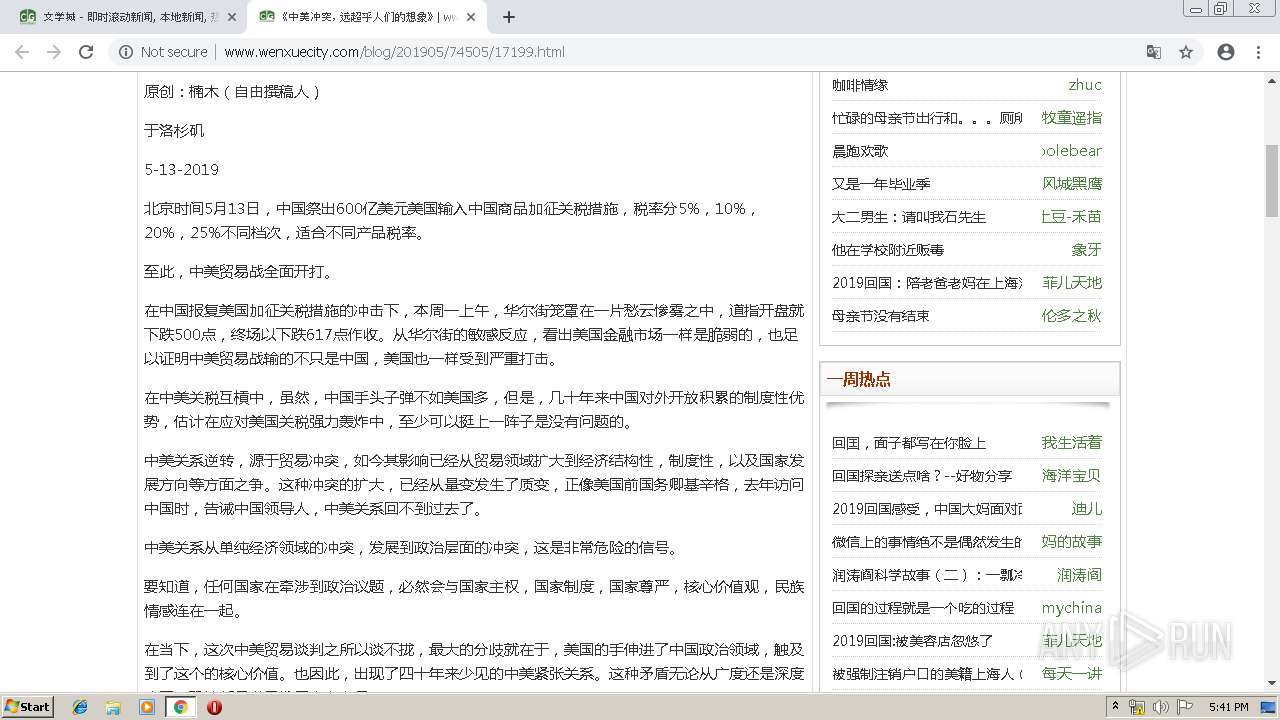Image resolution: width=1280 pixels, height=720 pixels.
Task: Click the 5:41 PM clock
Action: (1228, 707)
